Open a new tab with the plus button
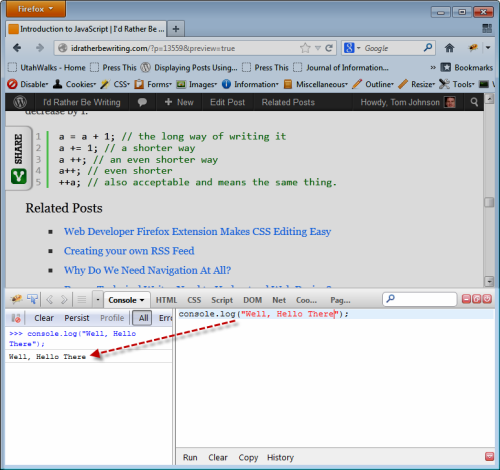 click(x=176, y=29)
